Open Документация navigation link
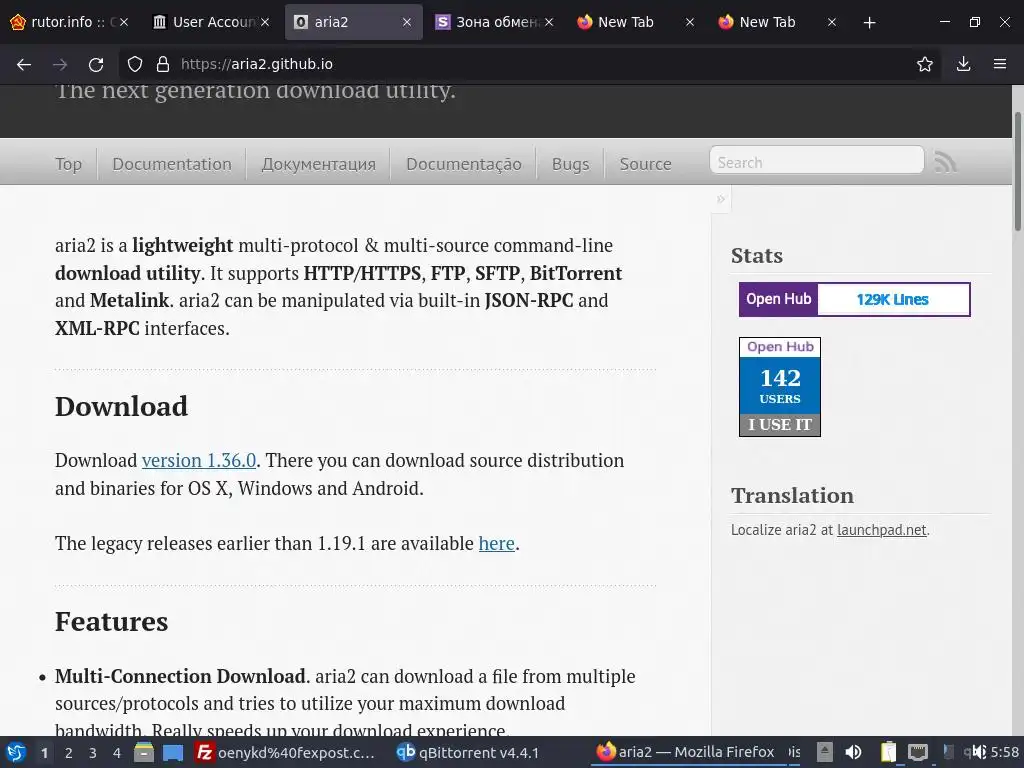Screen dimensions: 1024x768 [319, 163]
